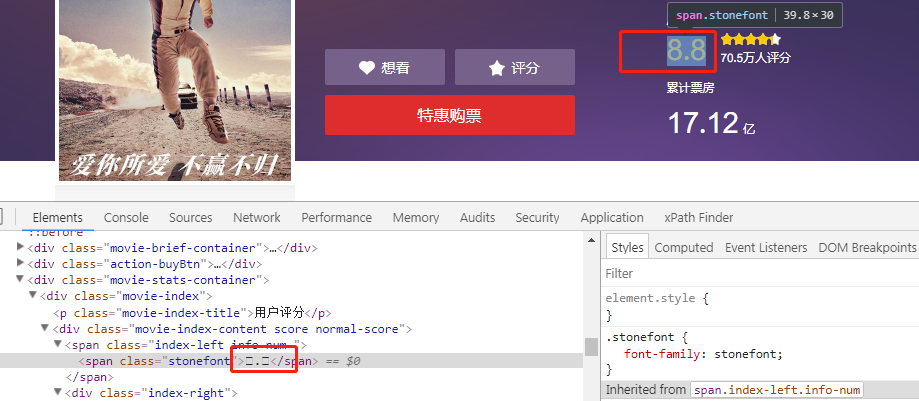Select the movie-index-title p element row

(x=291, y=312)
